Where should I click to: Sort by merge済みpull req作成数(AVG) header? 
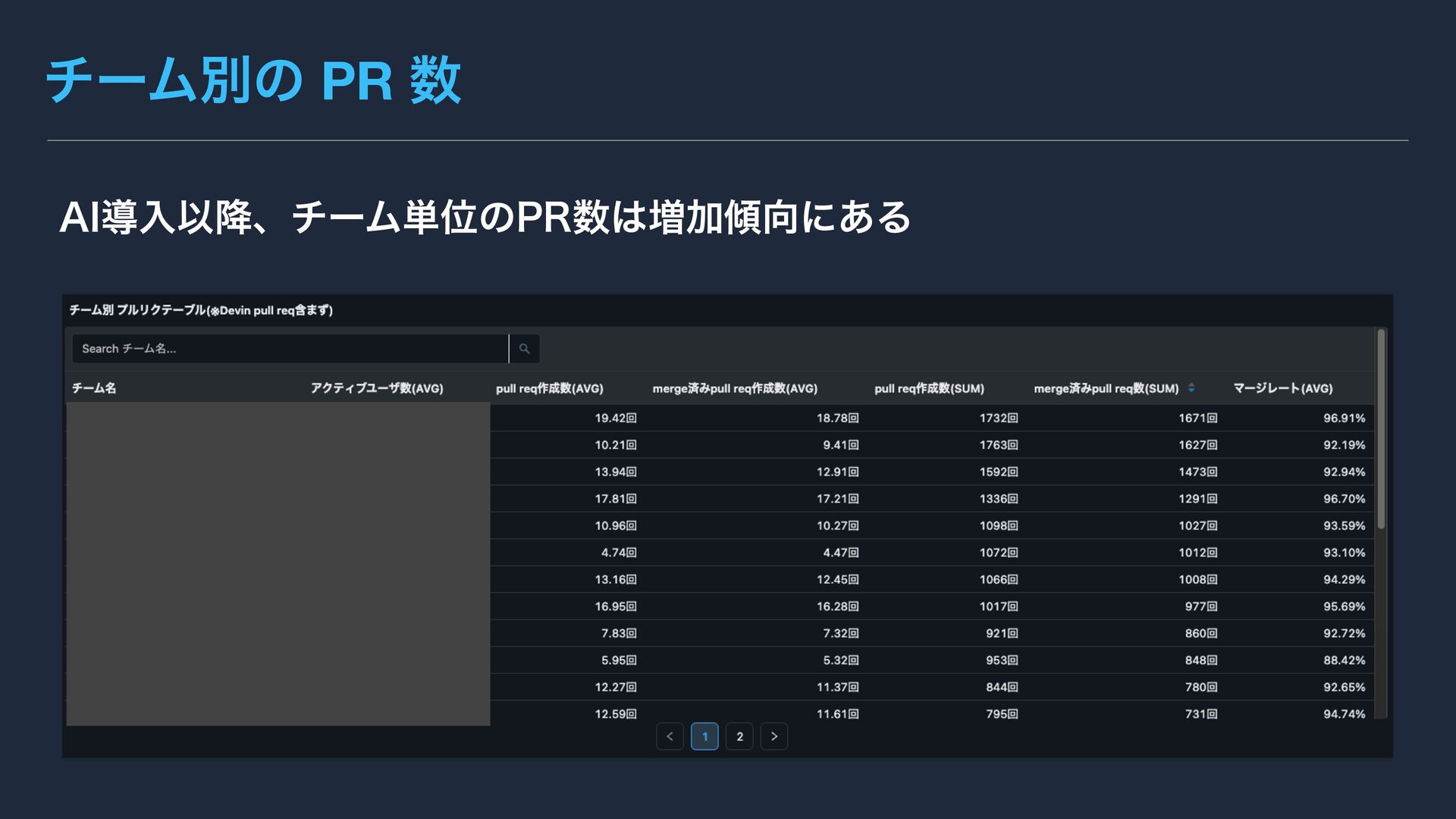click(x=735, y=388)
